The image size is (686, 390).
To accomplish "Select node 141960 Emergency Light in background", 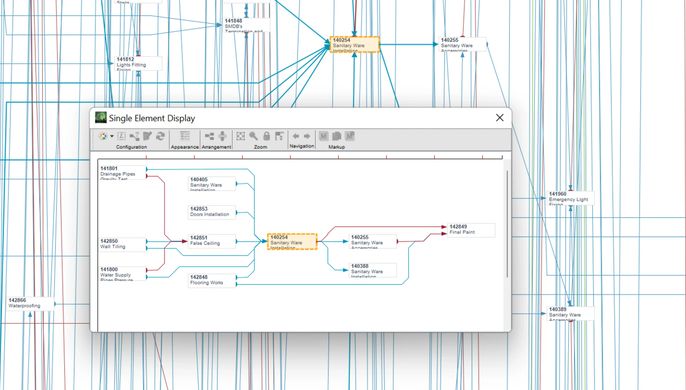I will tap(570, 198).
